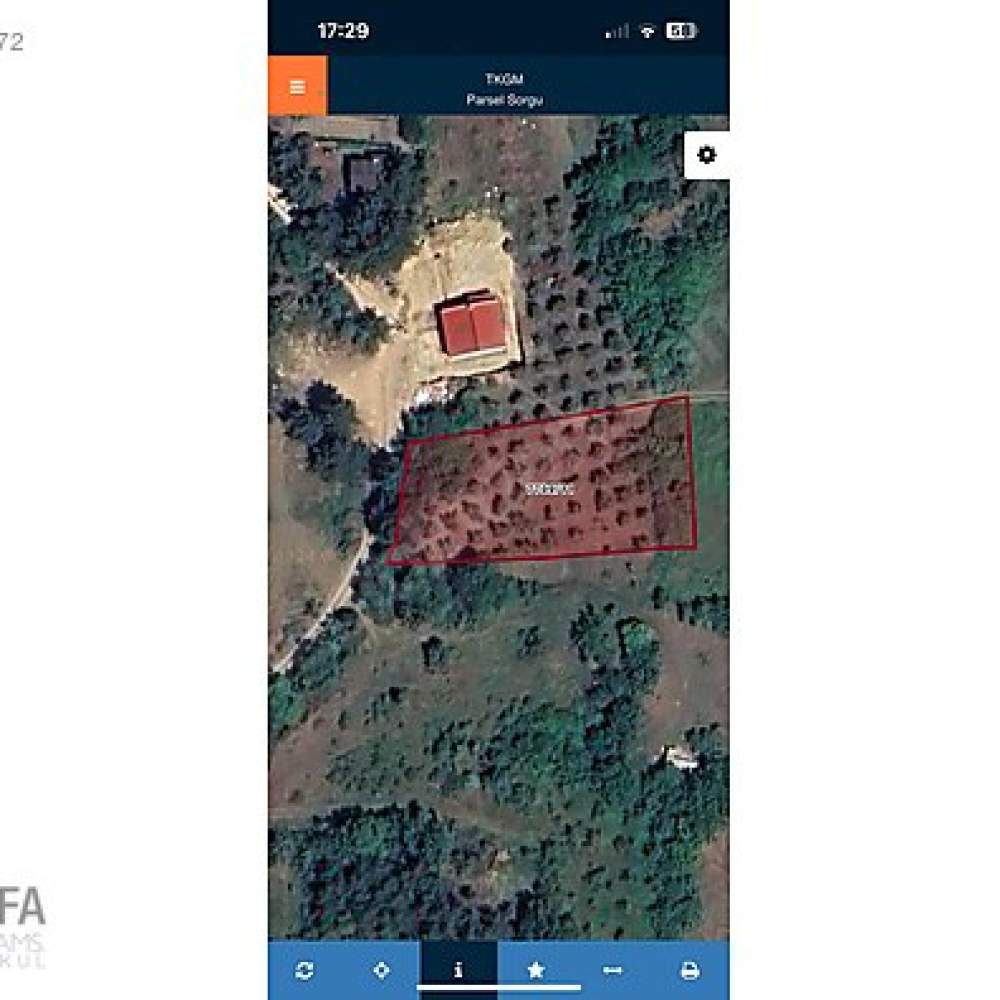
Task: Tap the parcel number label inside red parcel
Action: [549, 489]
